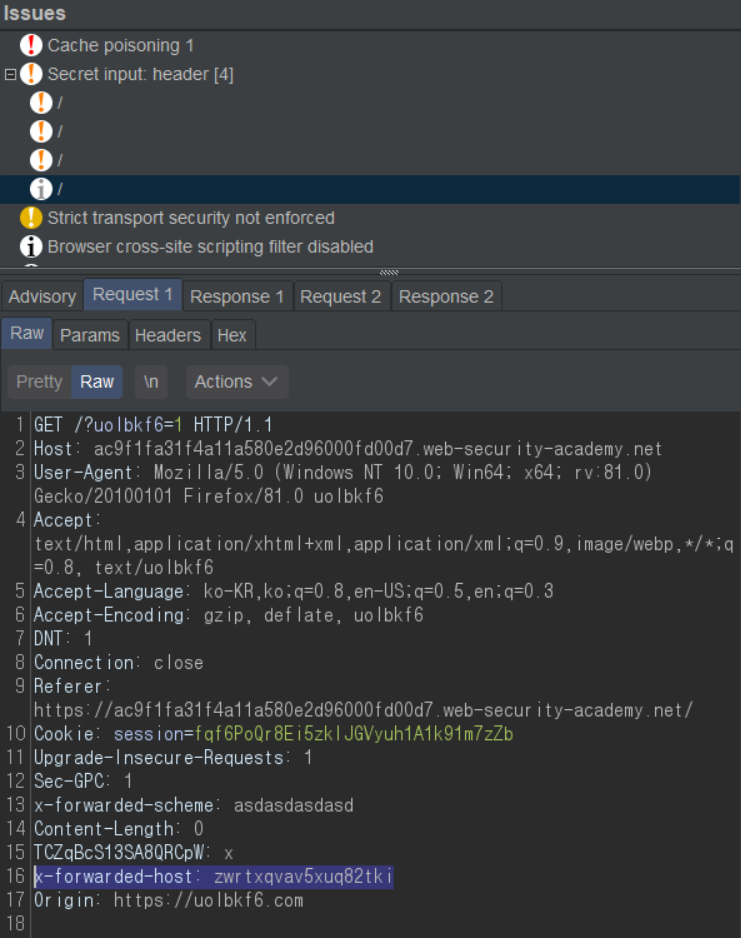Toggle the \n non-printing characters button
This screenshot has width=741, height=938.
click(151, 382)
